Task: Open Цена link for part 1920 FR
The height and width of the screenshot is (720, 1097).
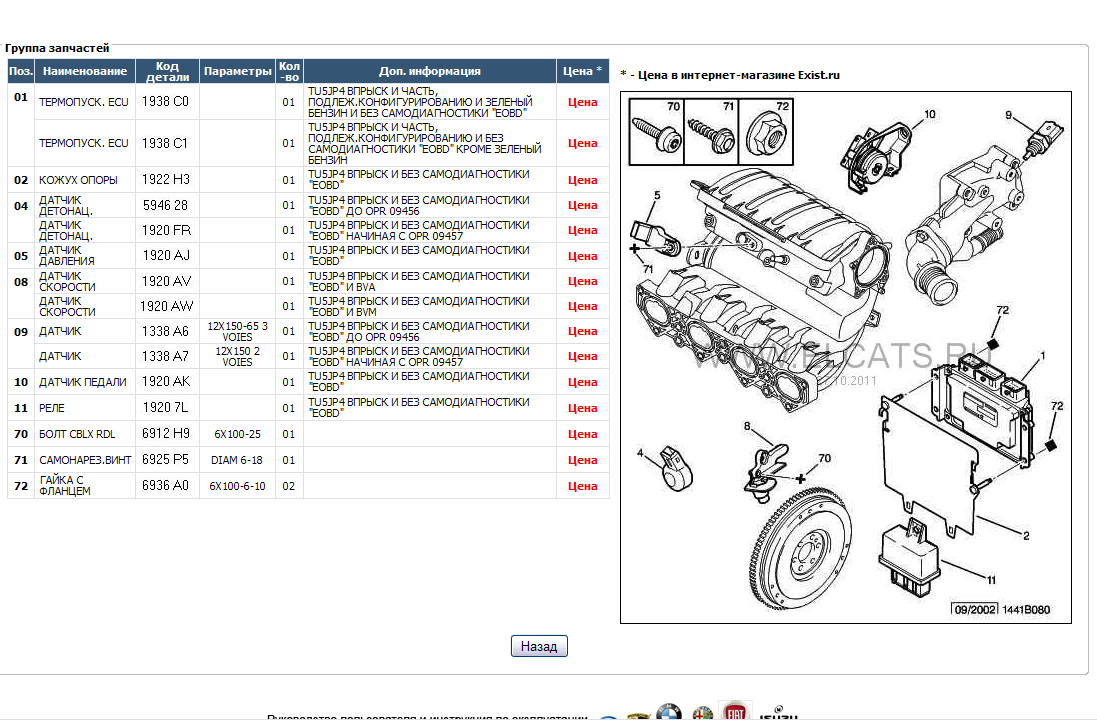Action: (x=582, y=230)
